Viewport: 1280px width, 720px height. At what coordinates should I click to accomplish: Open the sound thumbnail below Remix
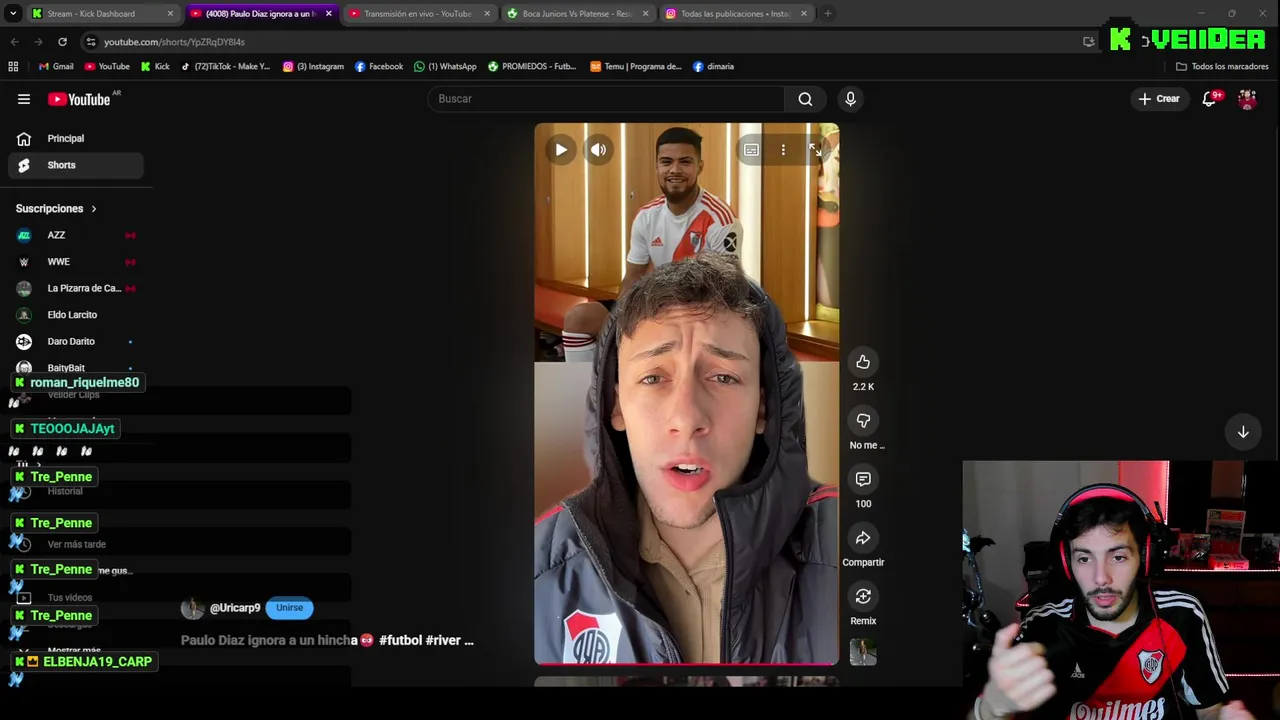(863, 653)
